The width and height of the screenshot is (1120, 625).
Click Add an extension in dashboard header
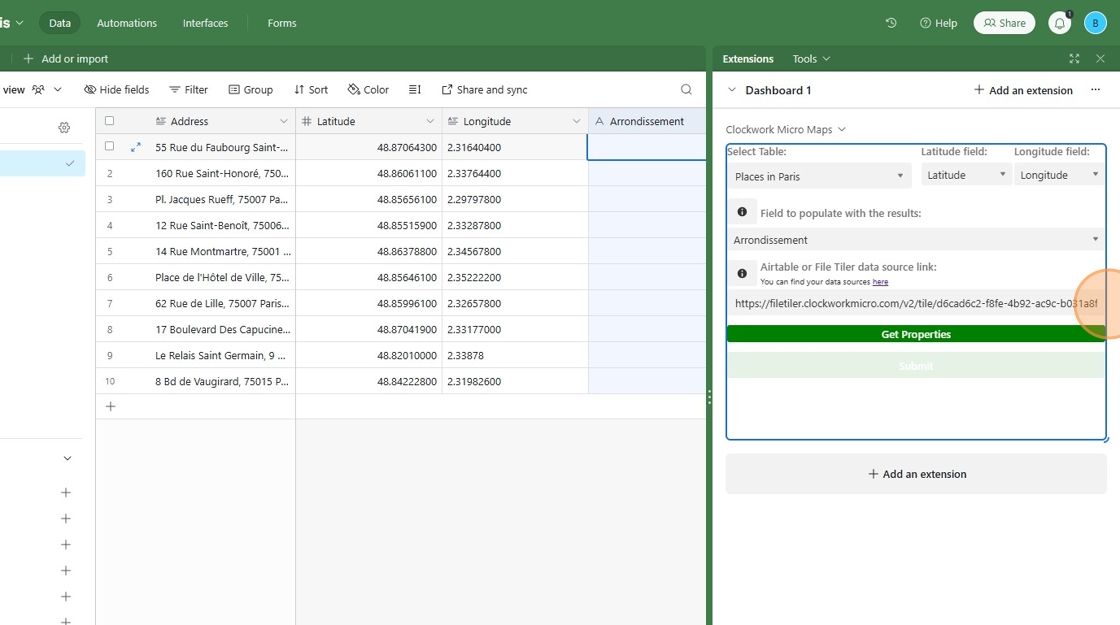[1023, 90]
